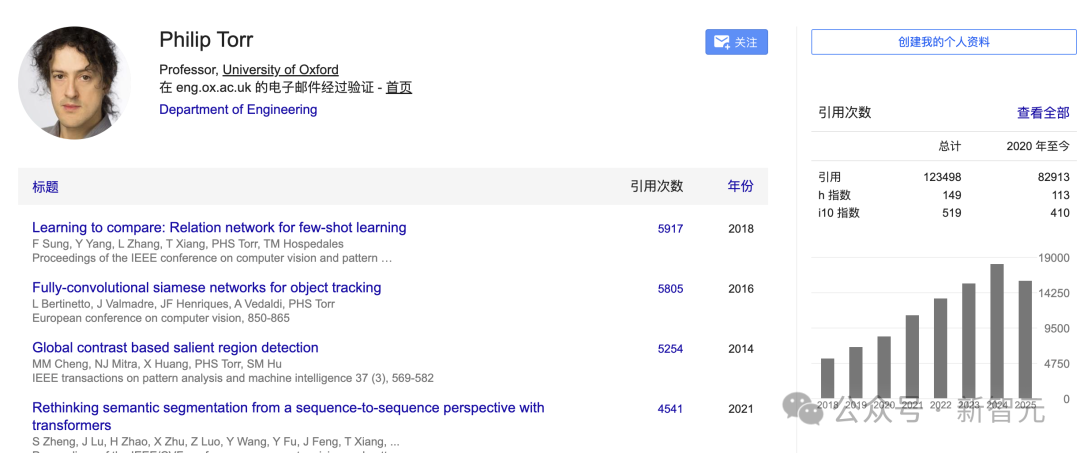Viewport: 1080px width, 453px height.
Task: Click the 创建我的个人资料 button
Action: [944, 42]
